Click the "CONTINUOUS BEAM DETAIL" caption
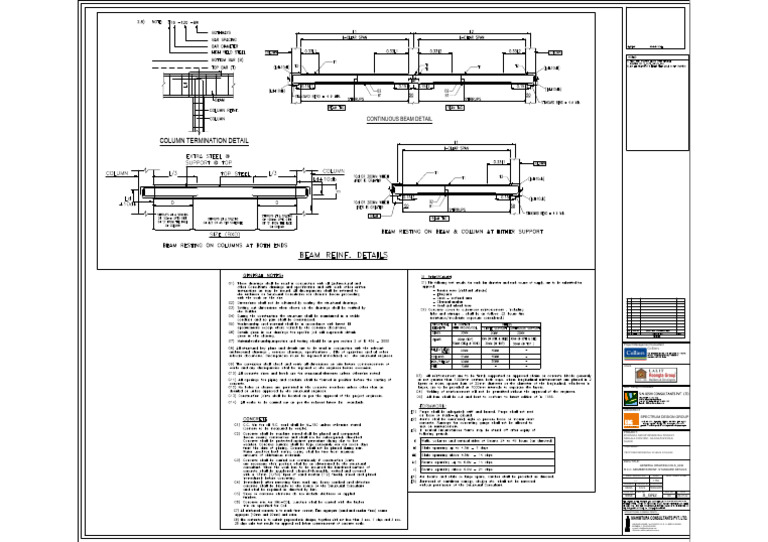Viewport: 768px width, 542px height. point(399,119)
